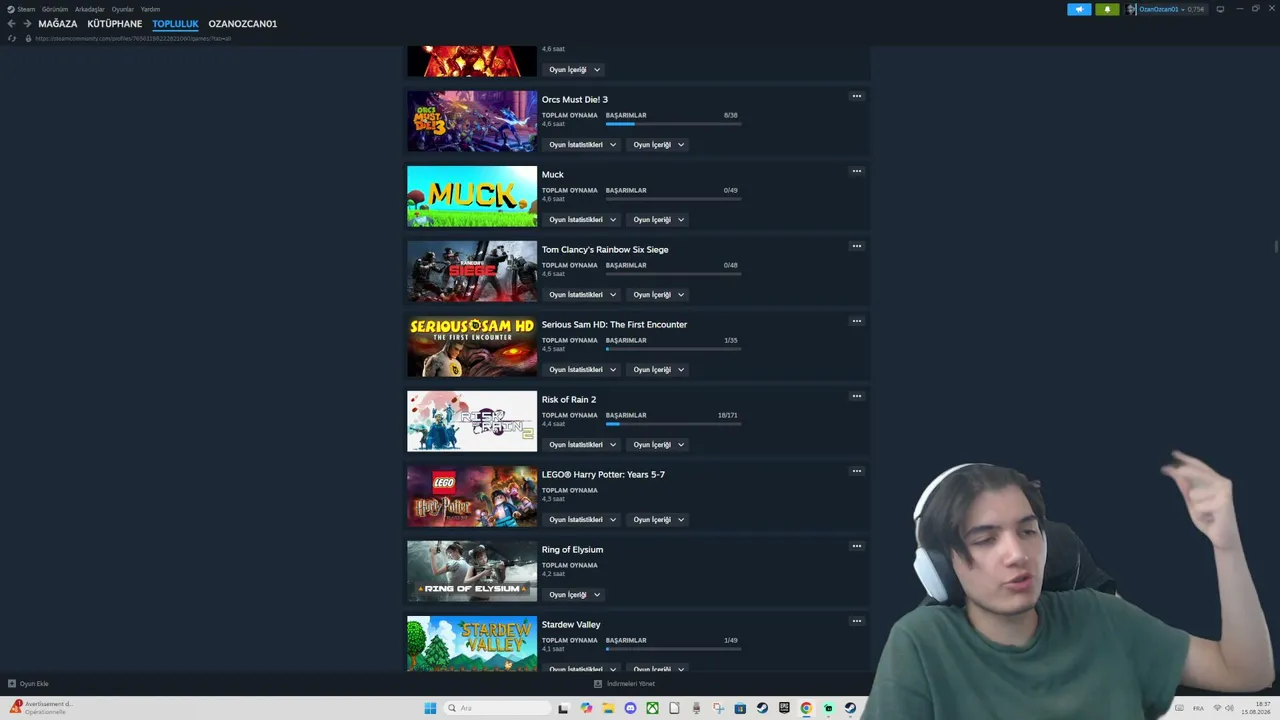Open the Windows Start menu

click(430, 708)
